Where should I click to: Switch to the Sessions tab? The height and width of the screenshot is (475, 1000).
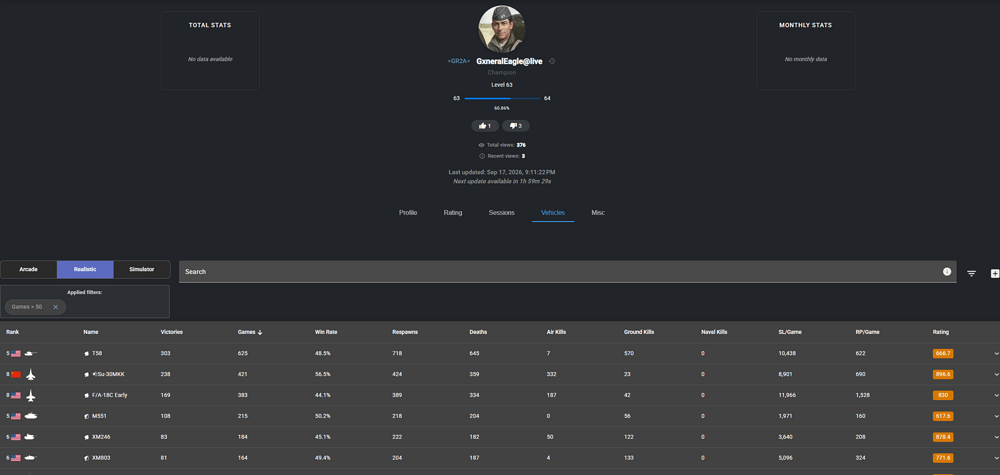tap(501, 212)
